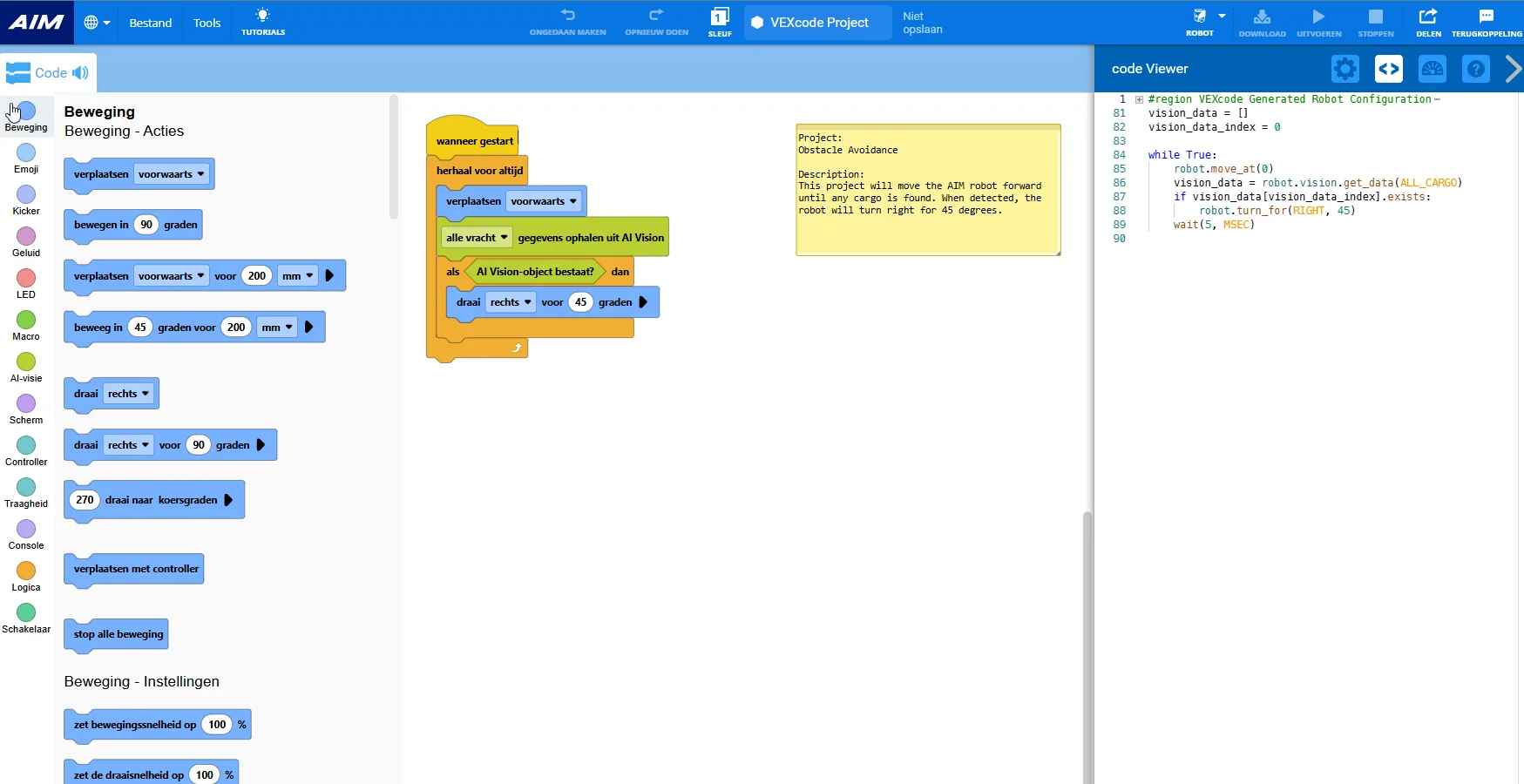Select the verplaatsen met controller block

click(x=134, y=570)
